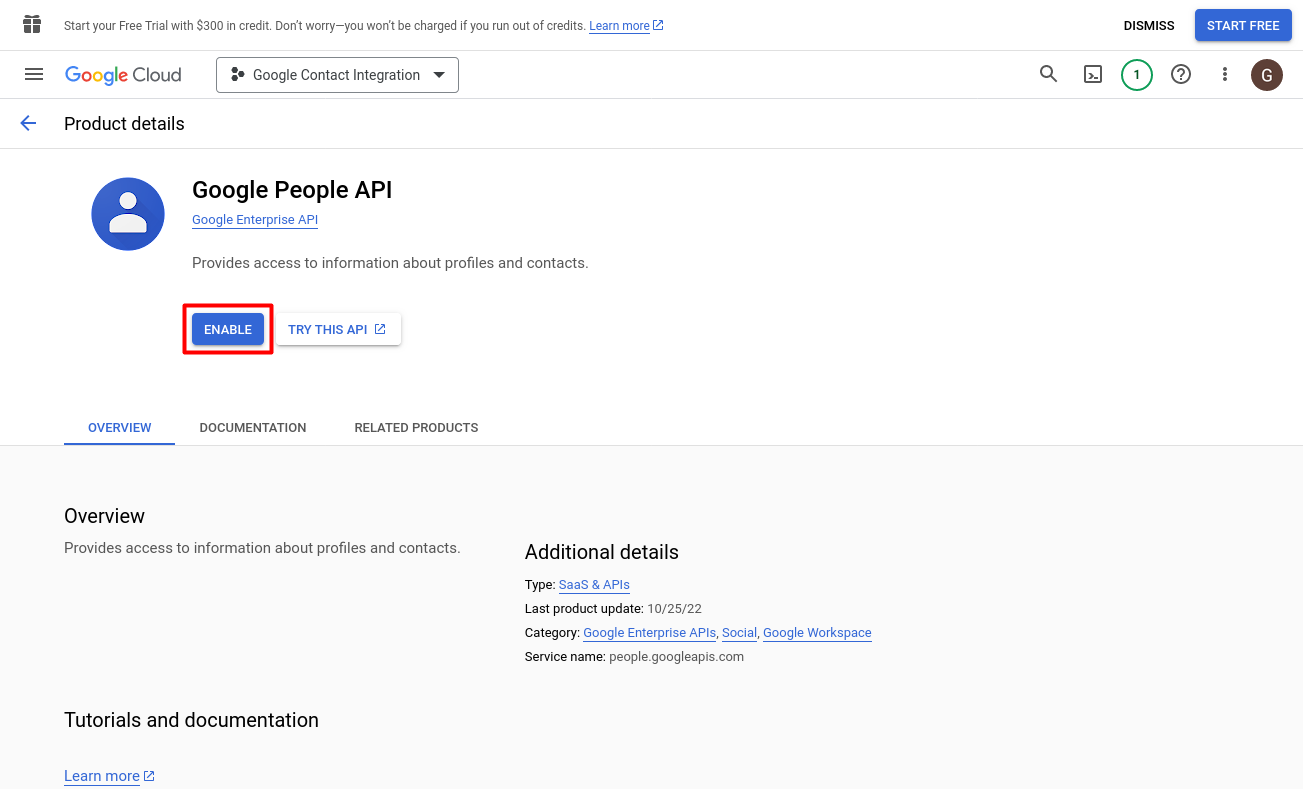The height and width of the screenshot is (789, 1303).
Task: Click the Enable button
Action: coord(228,329)
